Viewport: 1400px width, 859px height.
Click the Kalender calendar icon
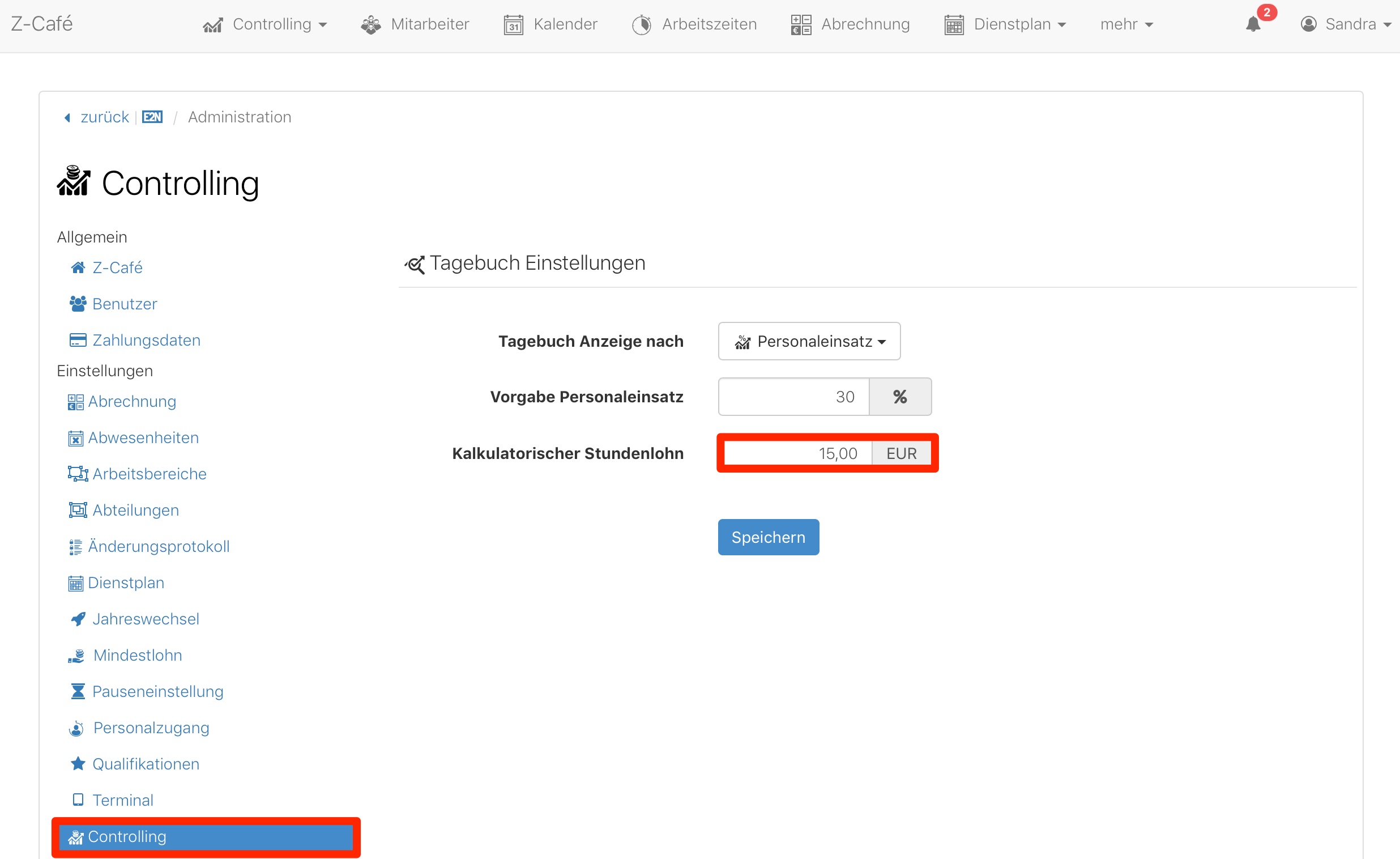(513, 25)
